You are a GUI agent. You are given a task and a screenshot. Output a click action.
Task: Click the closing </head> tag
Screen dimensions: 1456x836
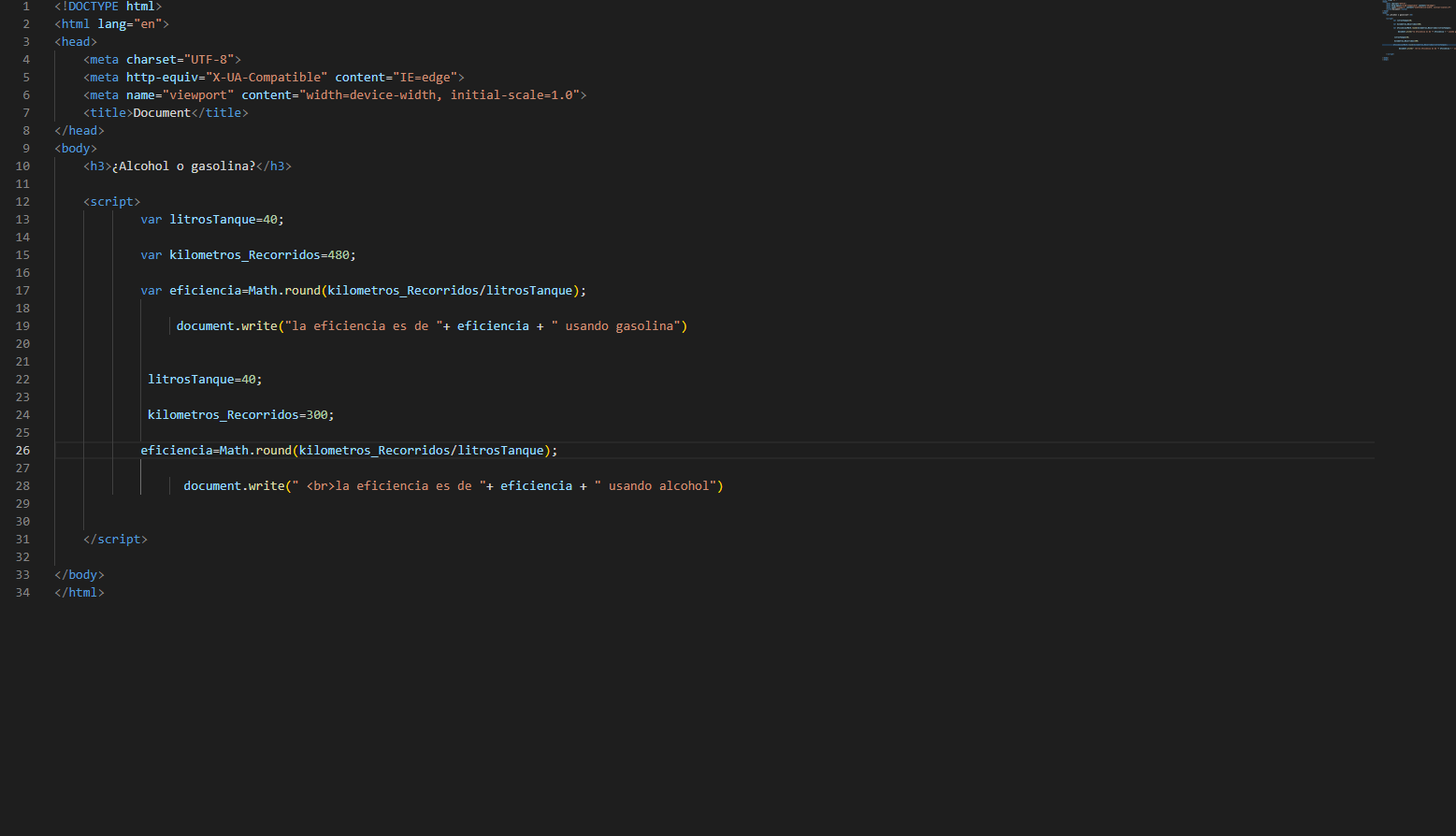pyautogui.click(x=79, y=131)
